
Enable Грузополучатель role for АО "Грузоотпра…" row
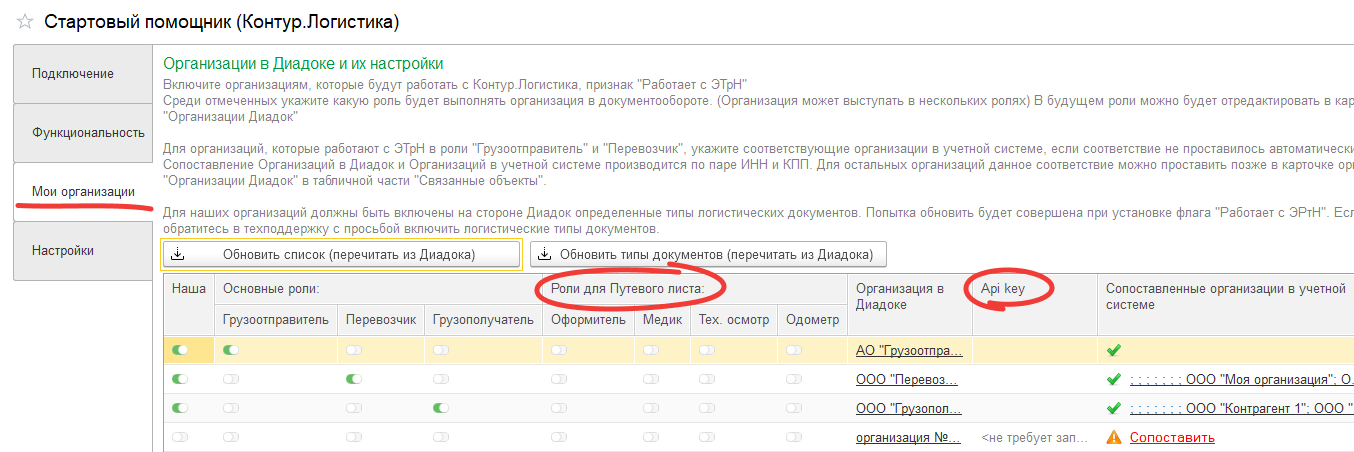441,351
